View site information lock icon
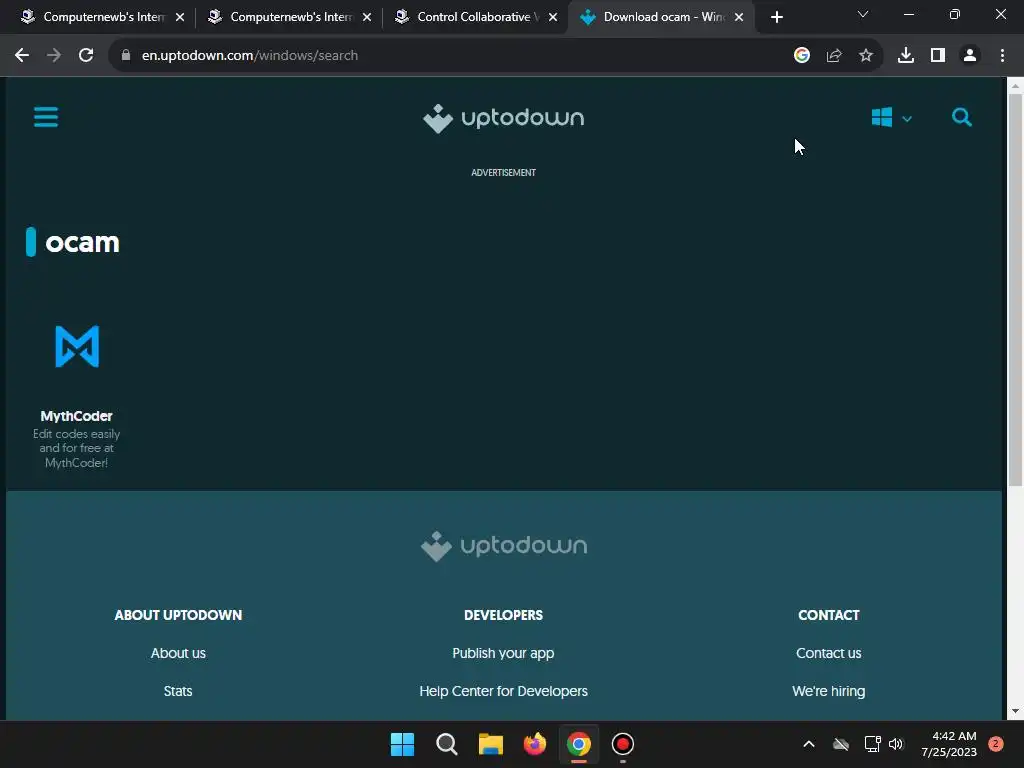Image resolution: width=1024 pixels, height=768 pixels. pyautogui.click(x=125, y=56)
